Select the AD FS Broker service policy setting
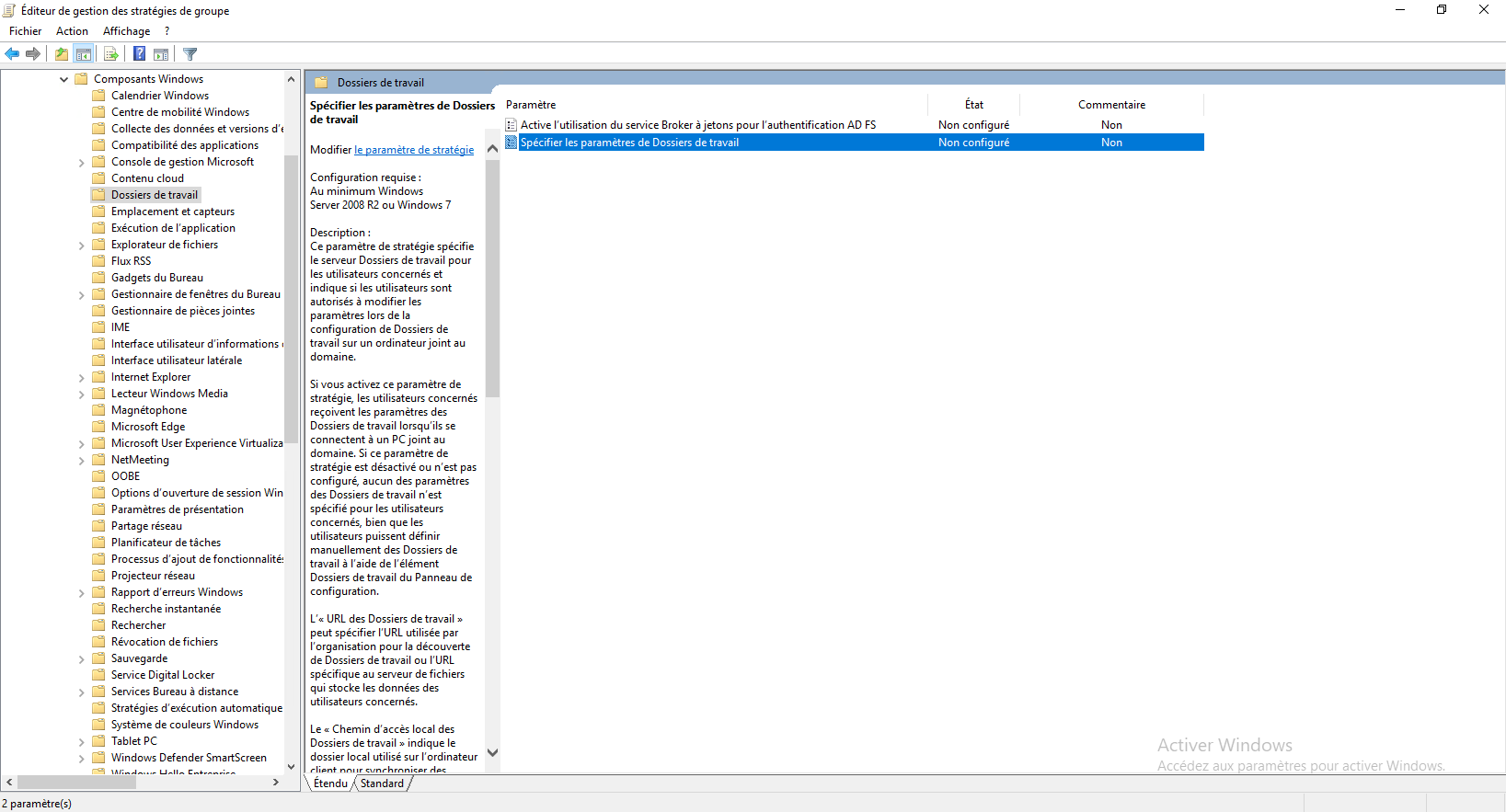 click(697, 125)
